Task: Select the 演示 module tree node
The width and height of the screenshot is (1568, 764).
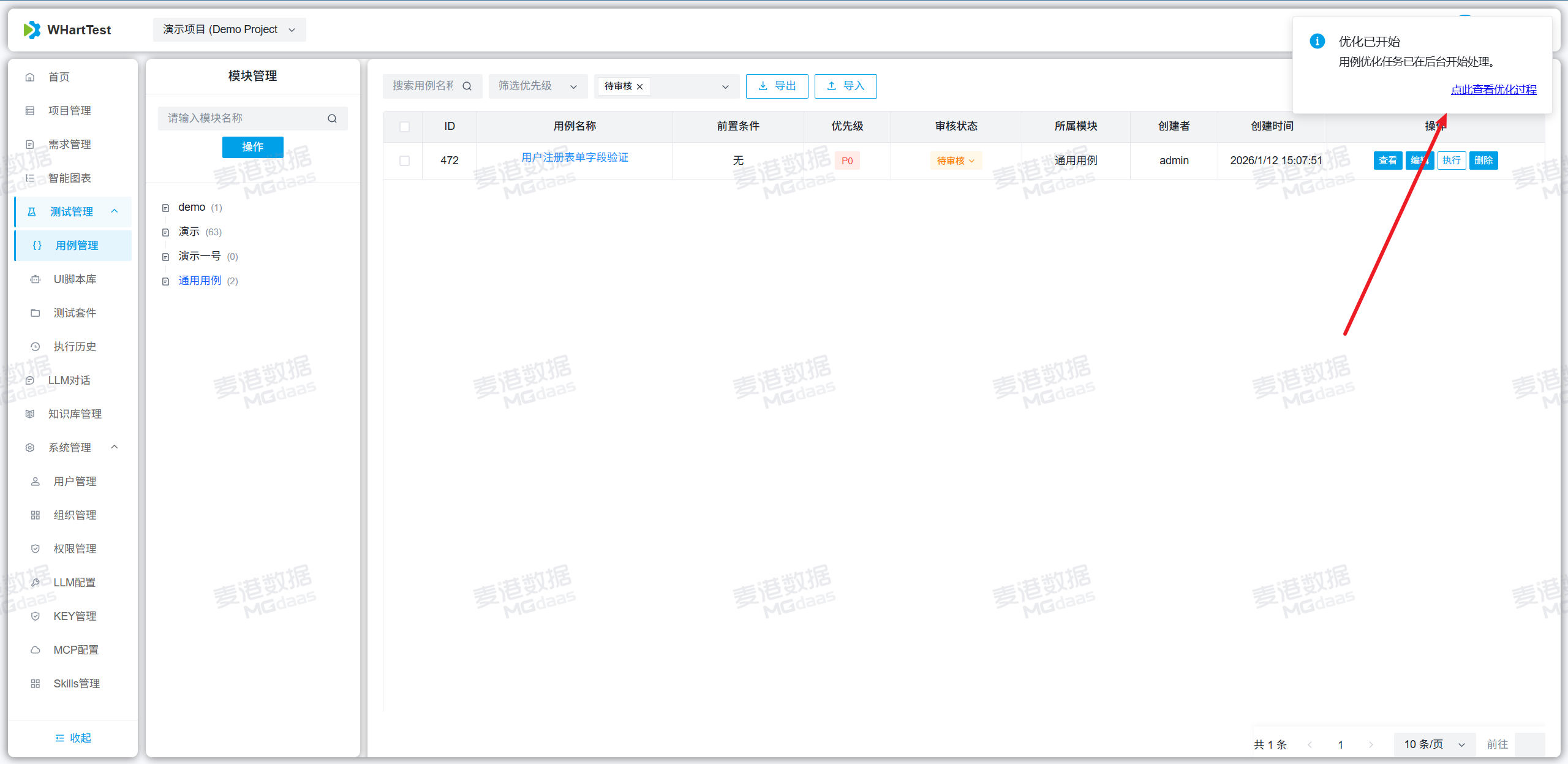Action: click(189, 232)
